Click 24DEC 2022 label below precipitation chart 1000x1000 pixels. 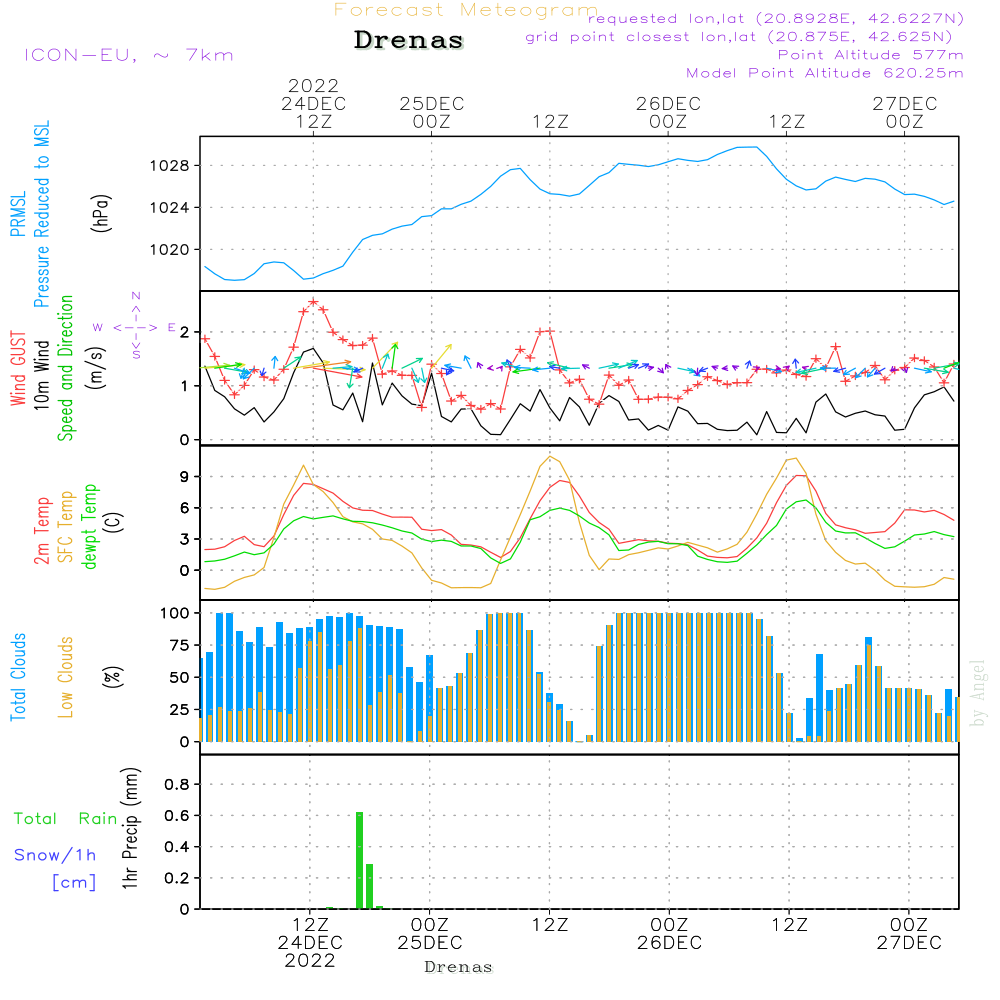pyautogui.click(x=310, y=942)
